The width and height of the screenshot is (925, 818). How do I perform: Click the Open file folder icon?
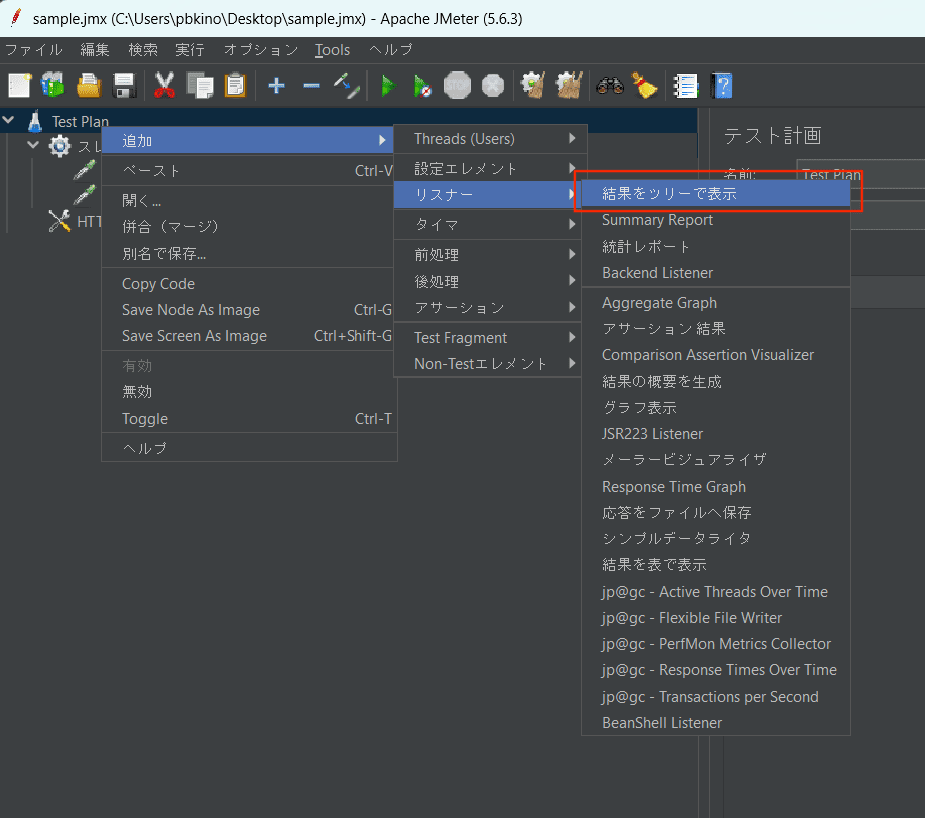[89, 86]
